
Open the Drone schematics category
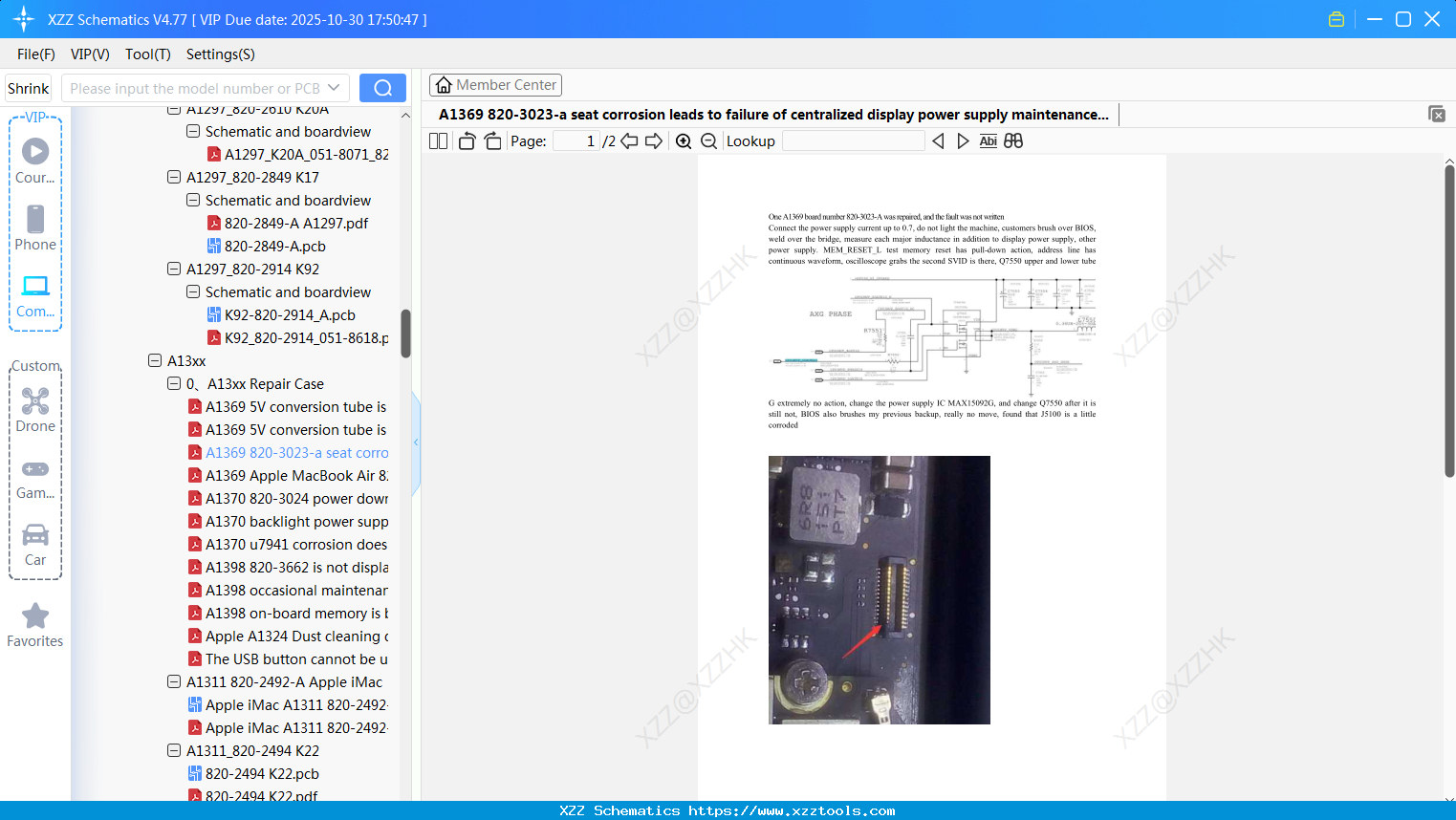[35, 410]
